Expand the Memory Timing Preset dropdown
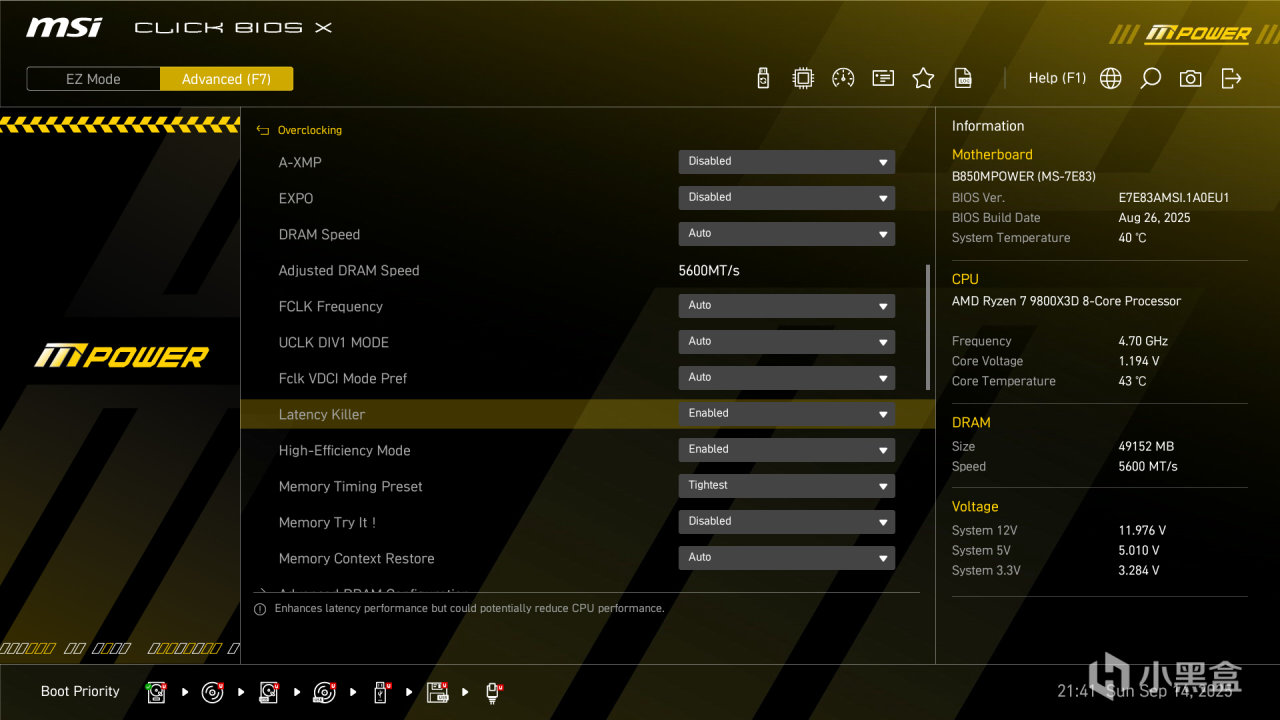 click(x=787, y=486)
